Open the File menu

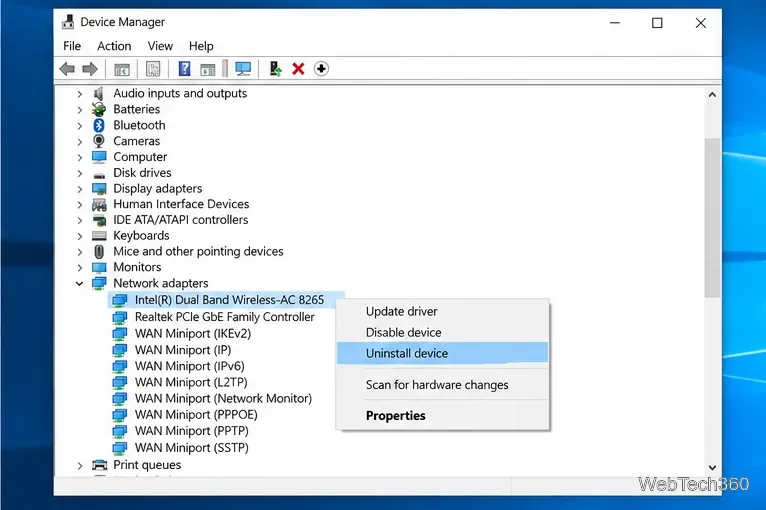[x=72, y=46]
